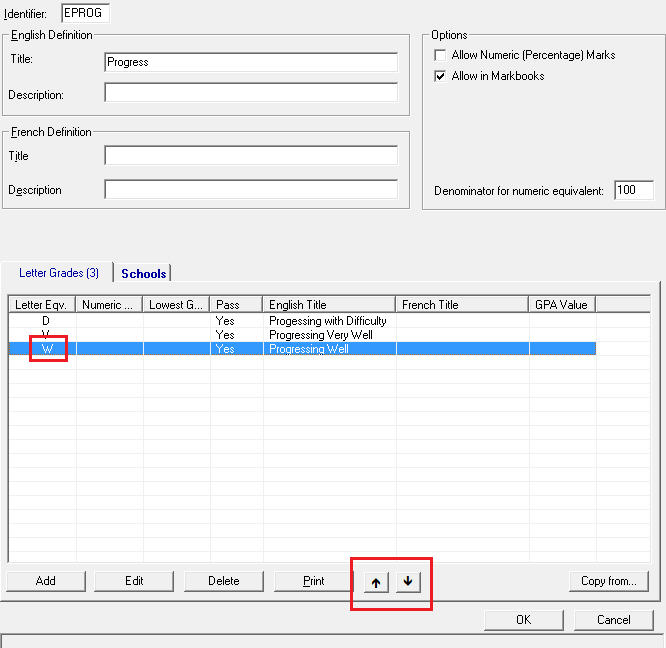Image resolution: width=666 pixels, height=648 pixels.
Task: Click the English Description input field
Action: click(x=250, y=93)
